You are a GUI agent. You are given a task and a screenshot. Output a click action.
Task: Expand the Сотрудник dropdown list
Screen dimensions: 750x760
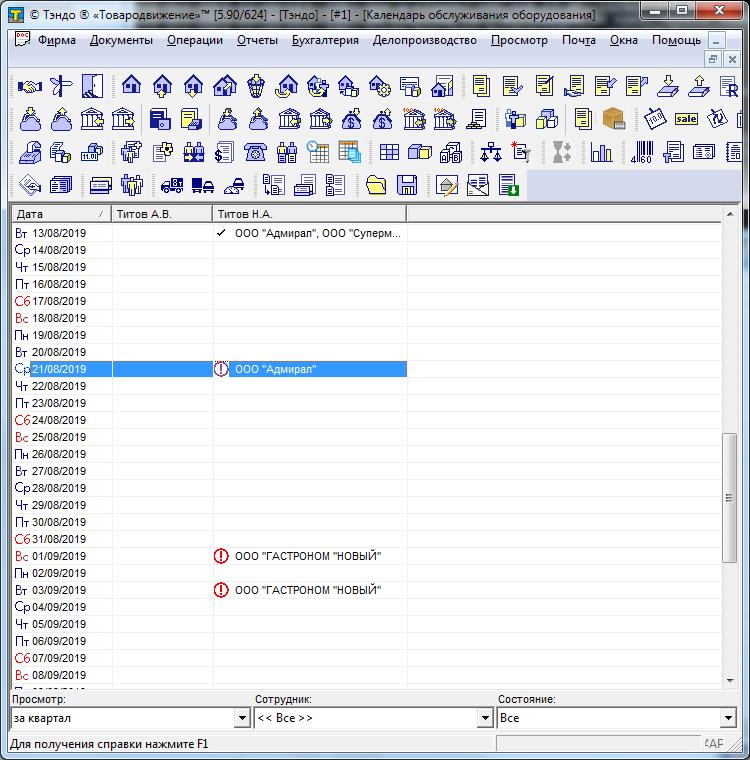(484, 718)
